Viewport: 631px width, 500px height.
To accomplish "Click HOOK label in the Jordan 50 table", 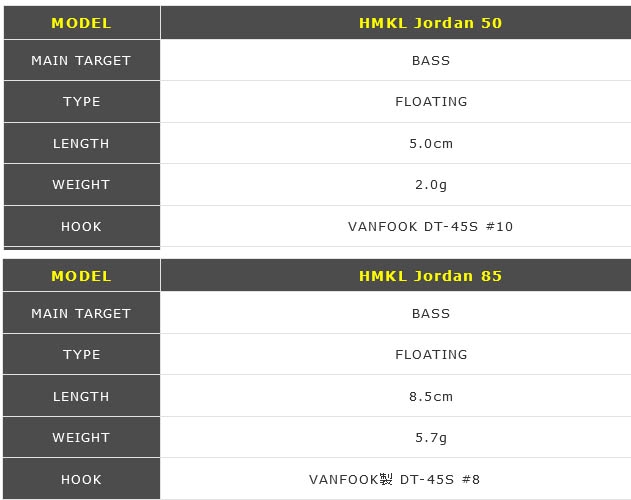I will point(81,226).
